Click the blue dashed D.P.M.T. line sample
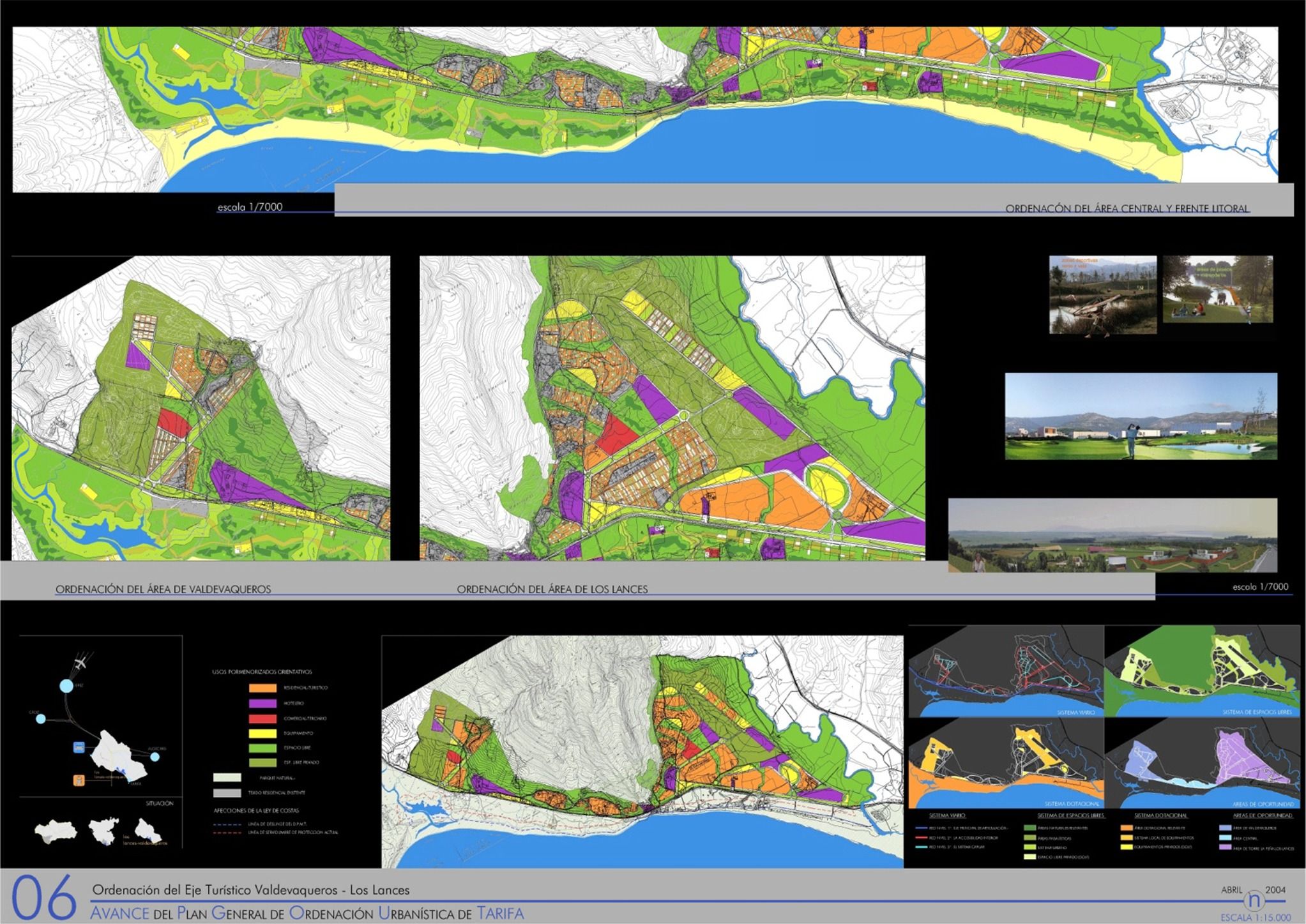The width and height of the screenshot is (1306, 924). [227, 824]
